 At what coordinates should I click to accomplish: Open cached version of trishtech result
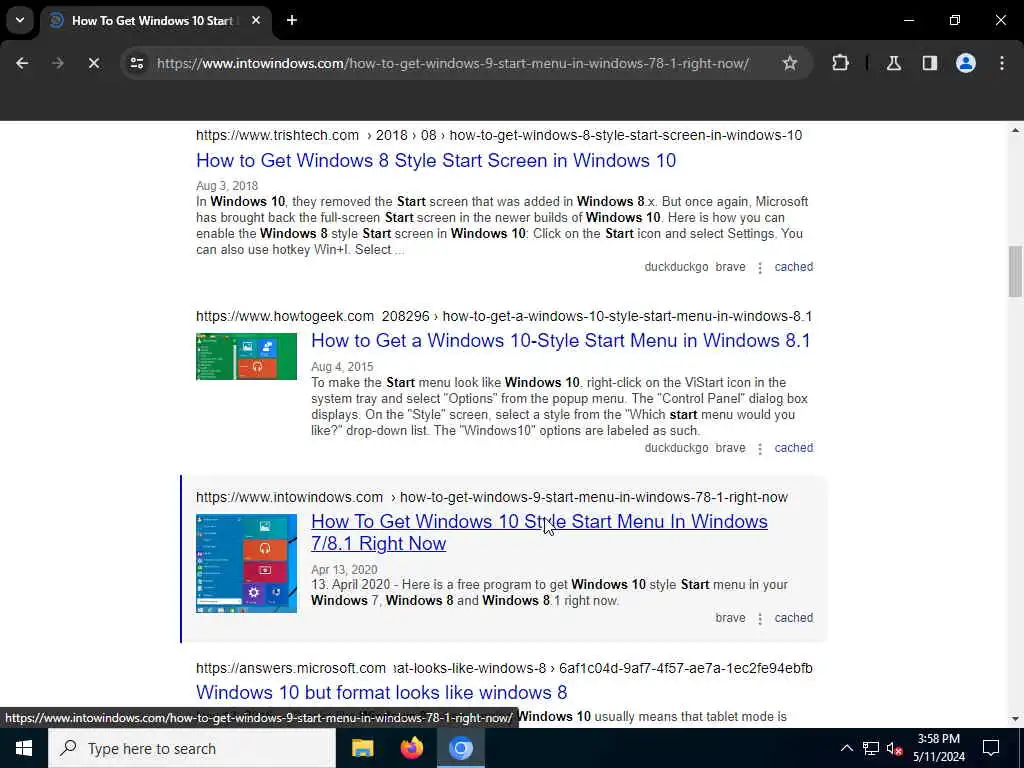coord(793,266)
